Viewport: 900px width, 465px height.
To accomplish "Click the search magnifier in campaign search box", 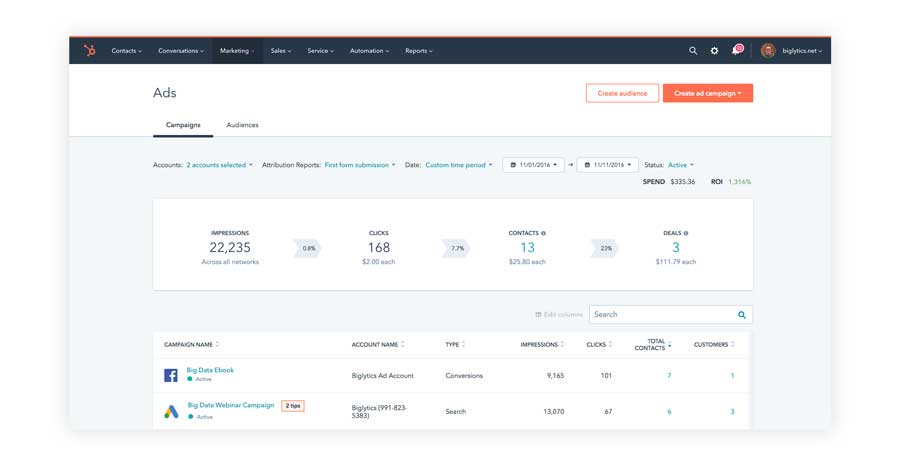I will [x=742, y=315].
